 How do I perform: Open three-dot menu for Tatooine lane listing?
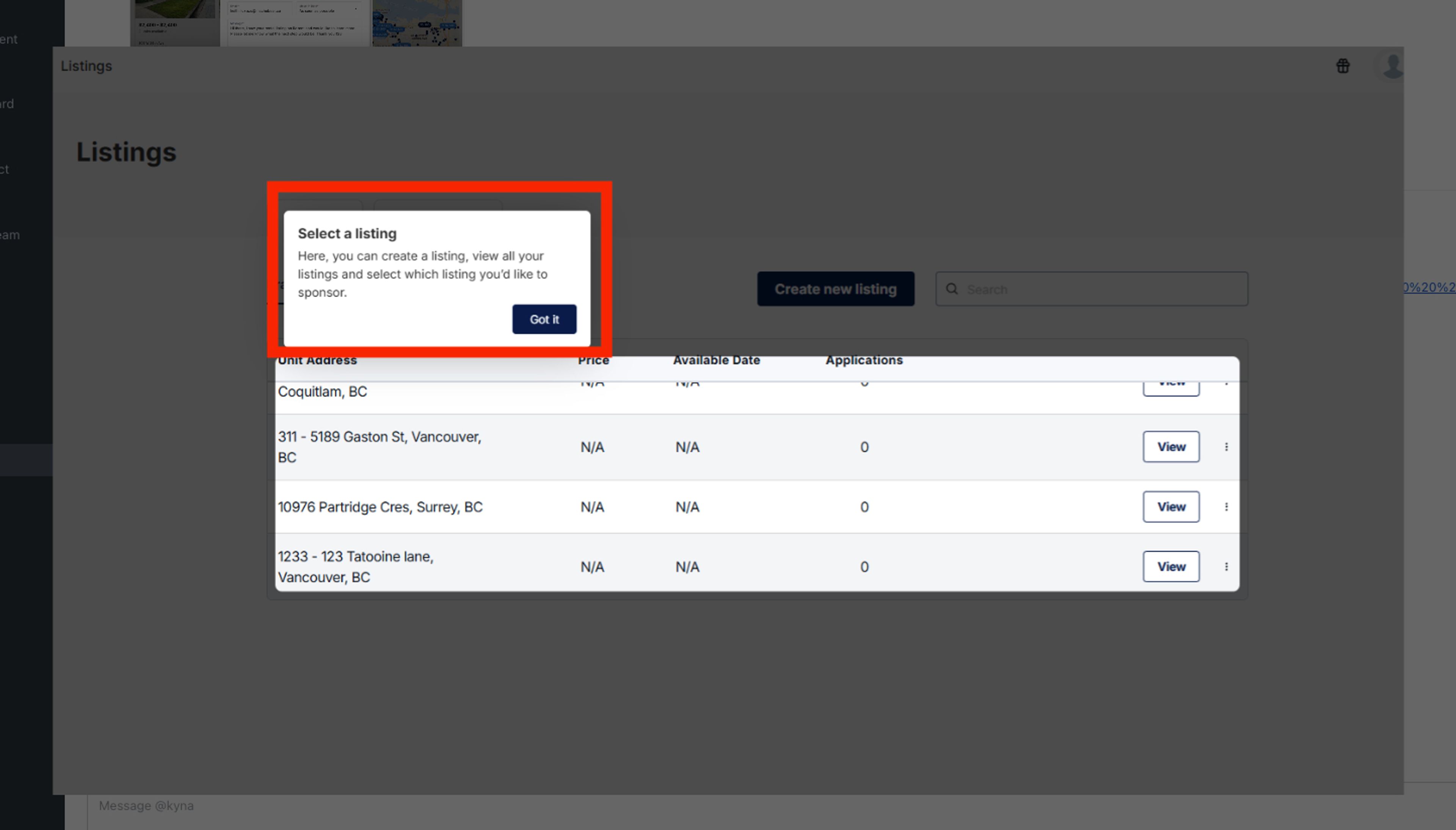pos(1226,567)
